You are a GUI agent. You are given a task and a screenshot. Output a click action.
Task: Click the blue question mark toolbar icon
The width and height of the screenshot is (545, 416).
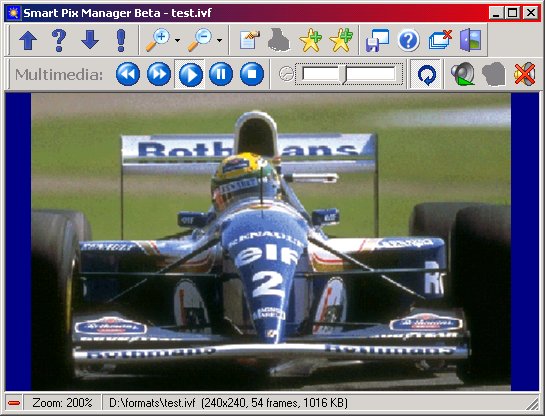pyautogui.click(x=59, y=41)
